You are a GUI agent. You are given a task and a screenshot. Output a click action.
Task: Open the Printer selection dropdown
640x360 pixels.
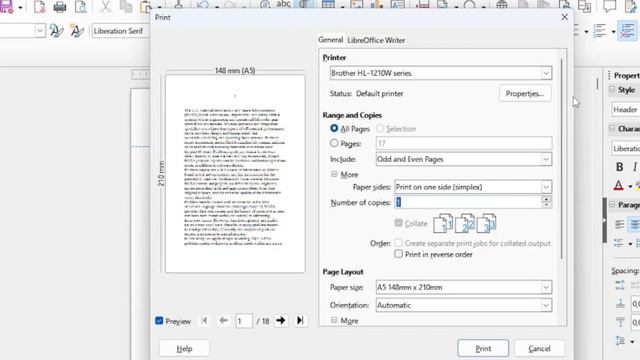point(441,73)
